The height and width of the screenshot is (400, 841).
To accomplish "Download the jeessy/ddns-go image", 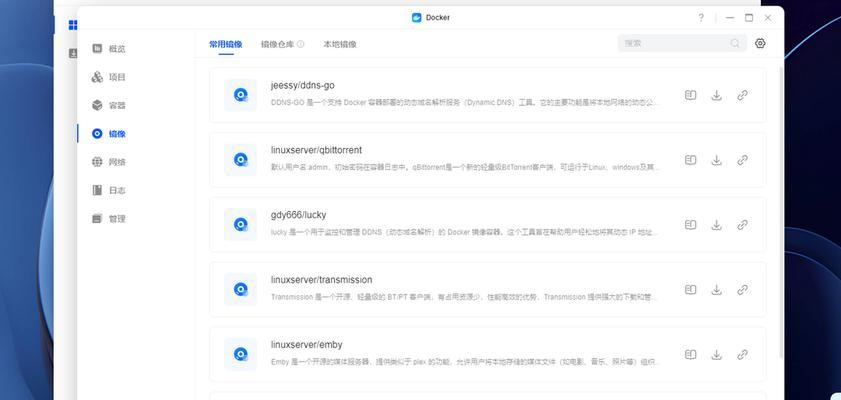I will pos(716,95).
